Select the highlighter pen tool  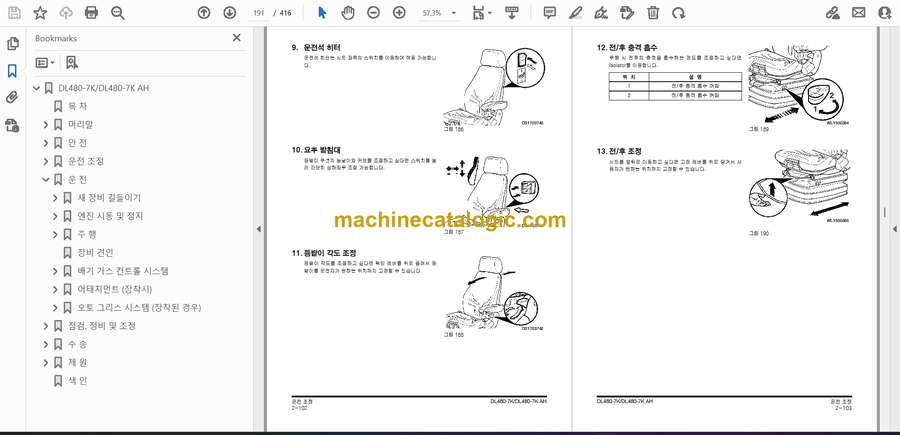pos(576,13)
